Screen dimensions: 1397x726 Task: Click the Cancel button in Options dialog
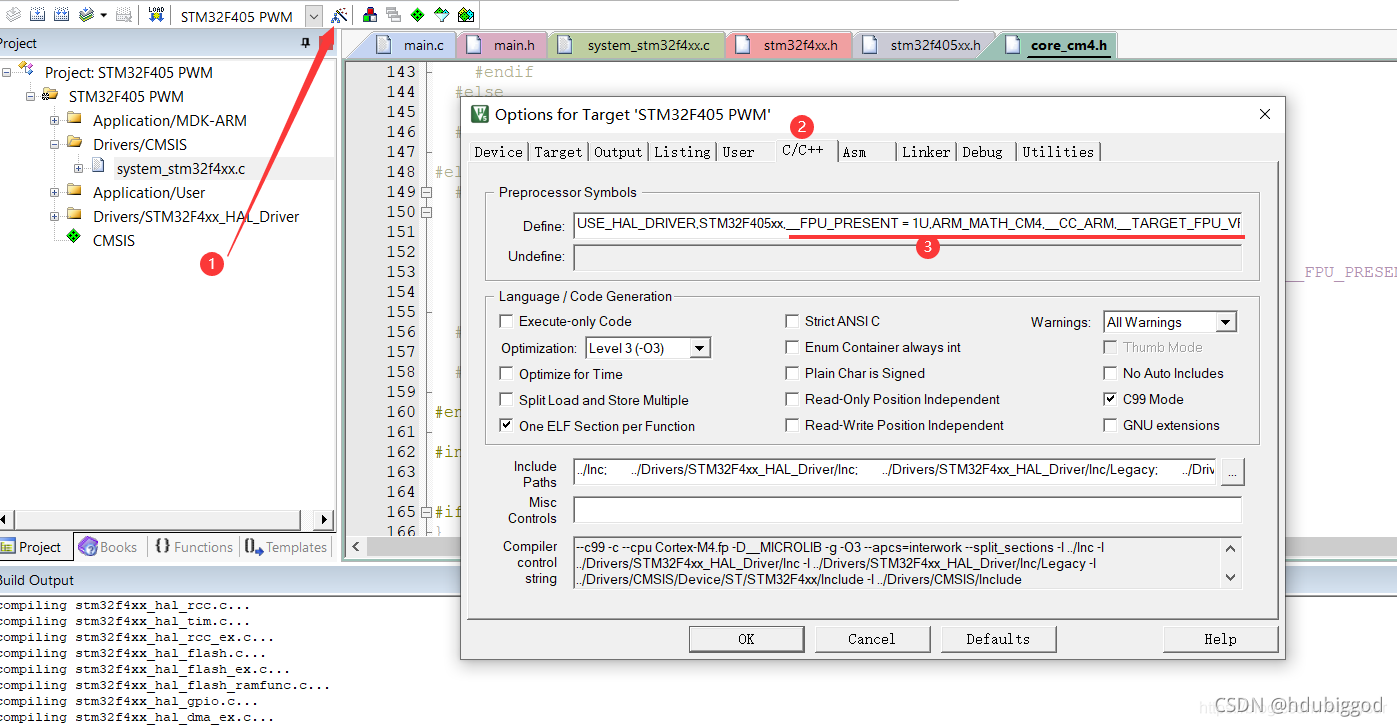(872, 639)
